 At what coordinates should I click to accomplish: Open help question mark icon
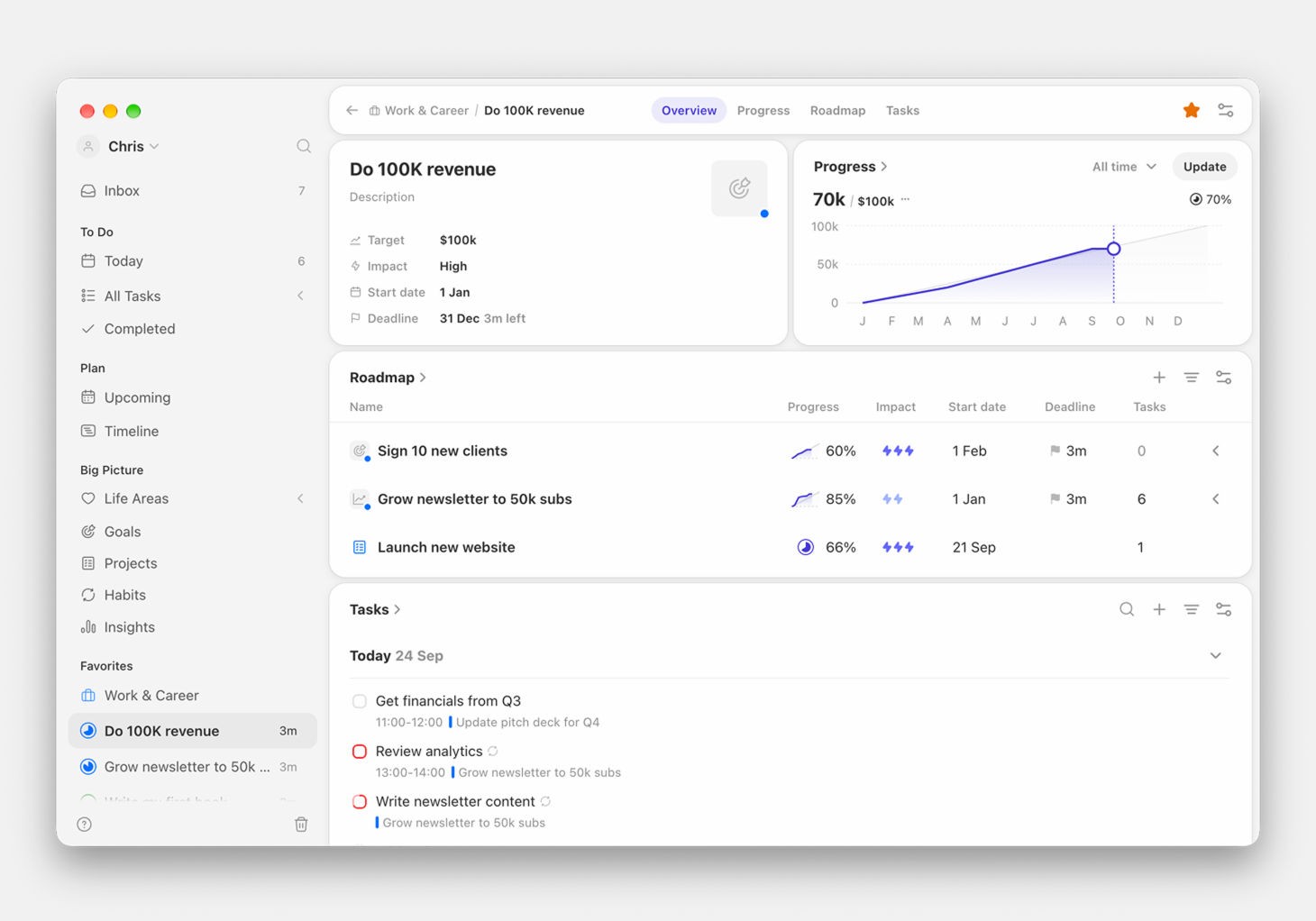click(85, 824)
